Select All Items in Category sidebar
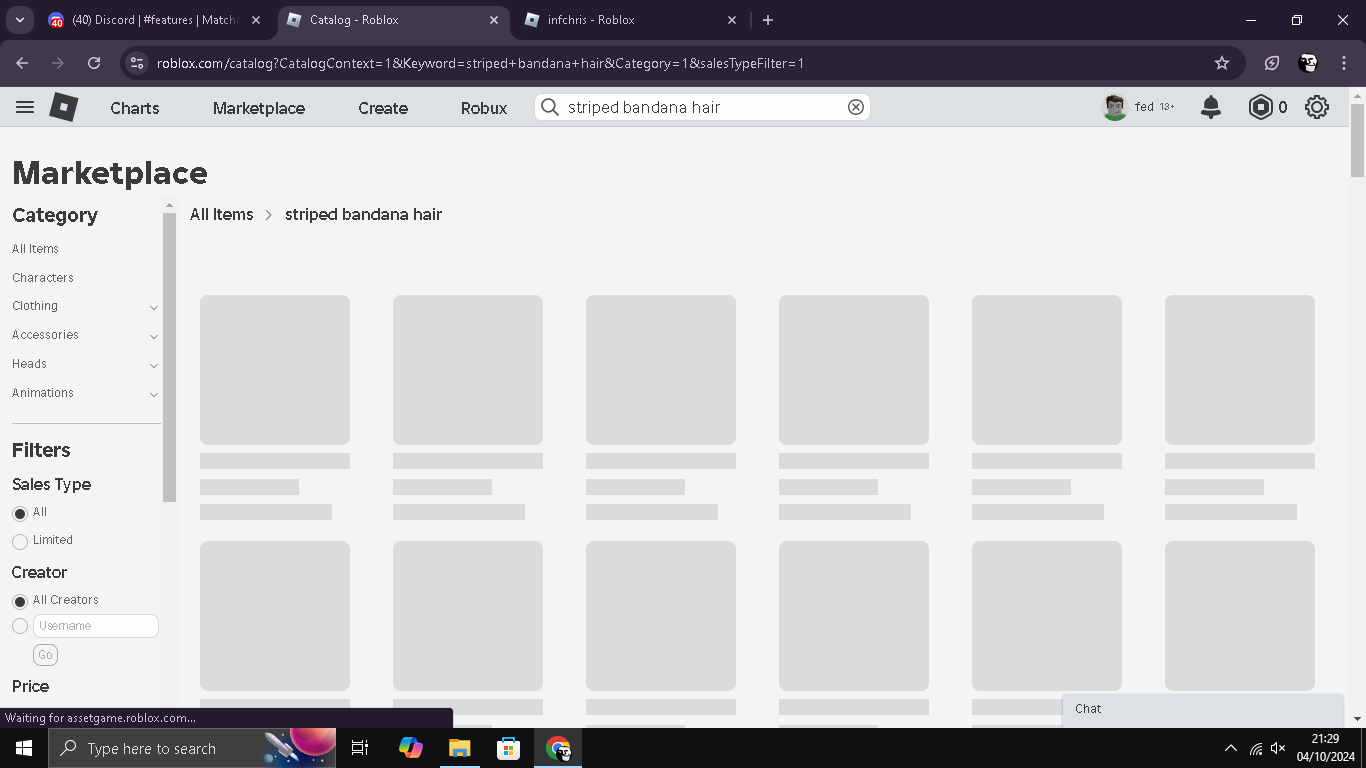This screenshot has height=768, width=1366. point(35,249)
